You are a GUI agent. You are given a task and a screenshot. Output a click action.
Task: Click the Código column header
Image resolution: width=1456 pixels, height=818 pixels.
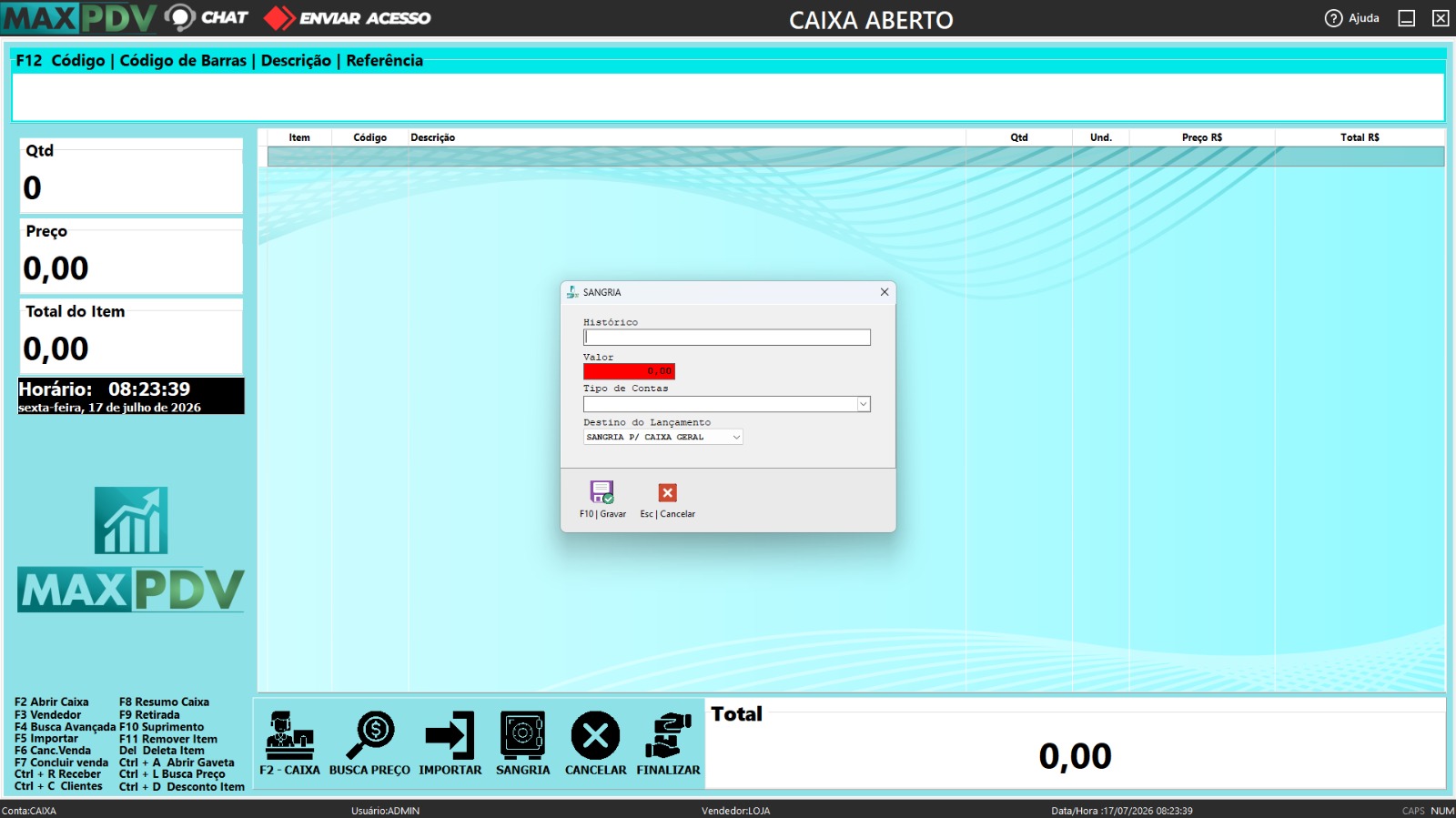tap(369, 137)
